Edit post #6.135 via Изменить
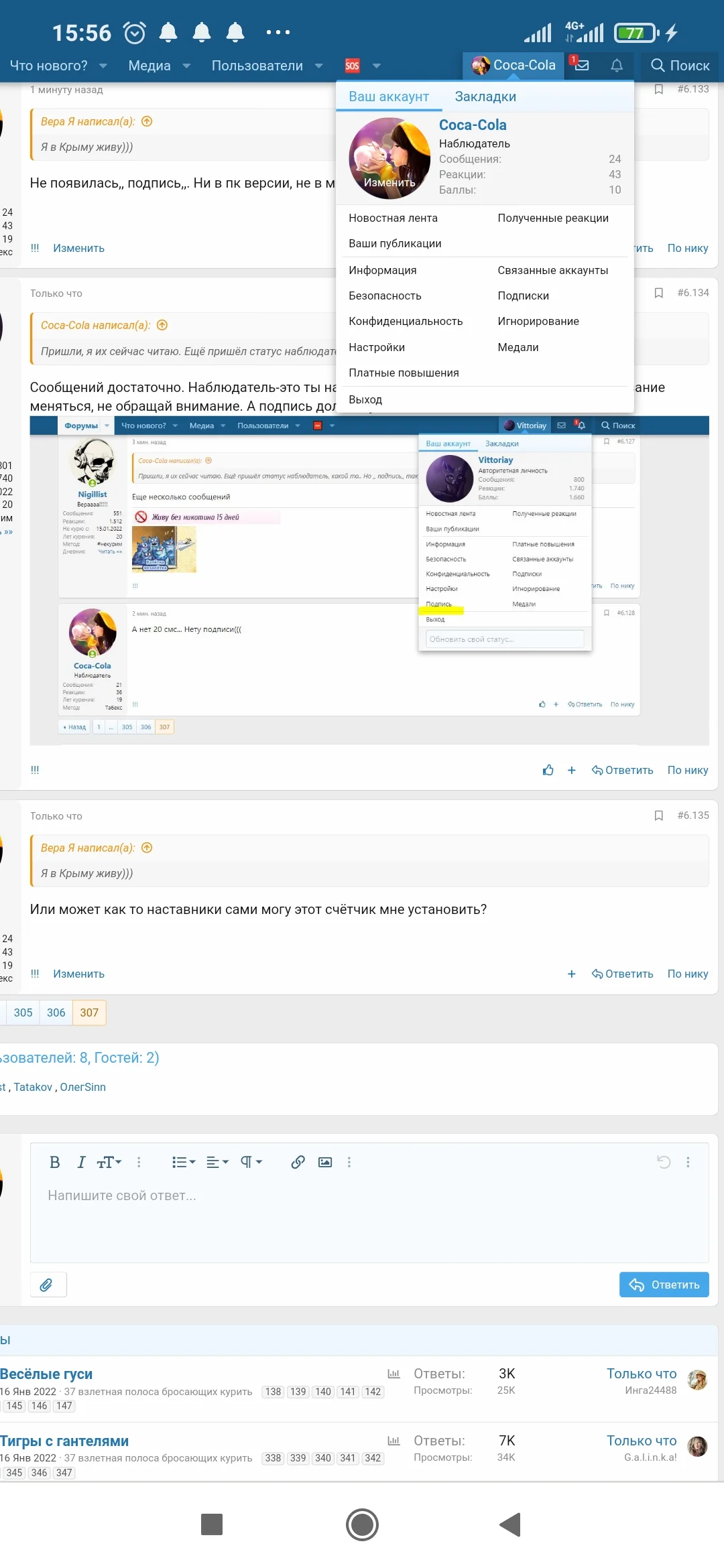This screenshot has width=724, height=1568. coord(78,974)
